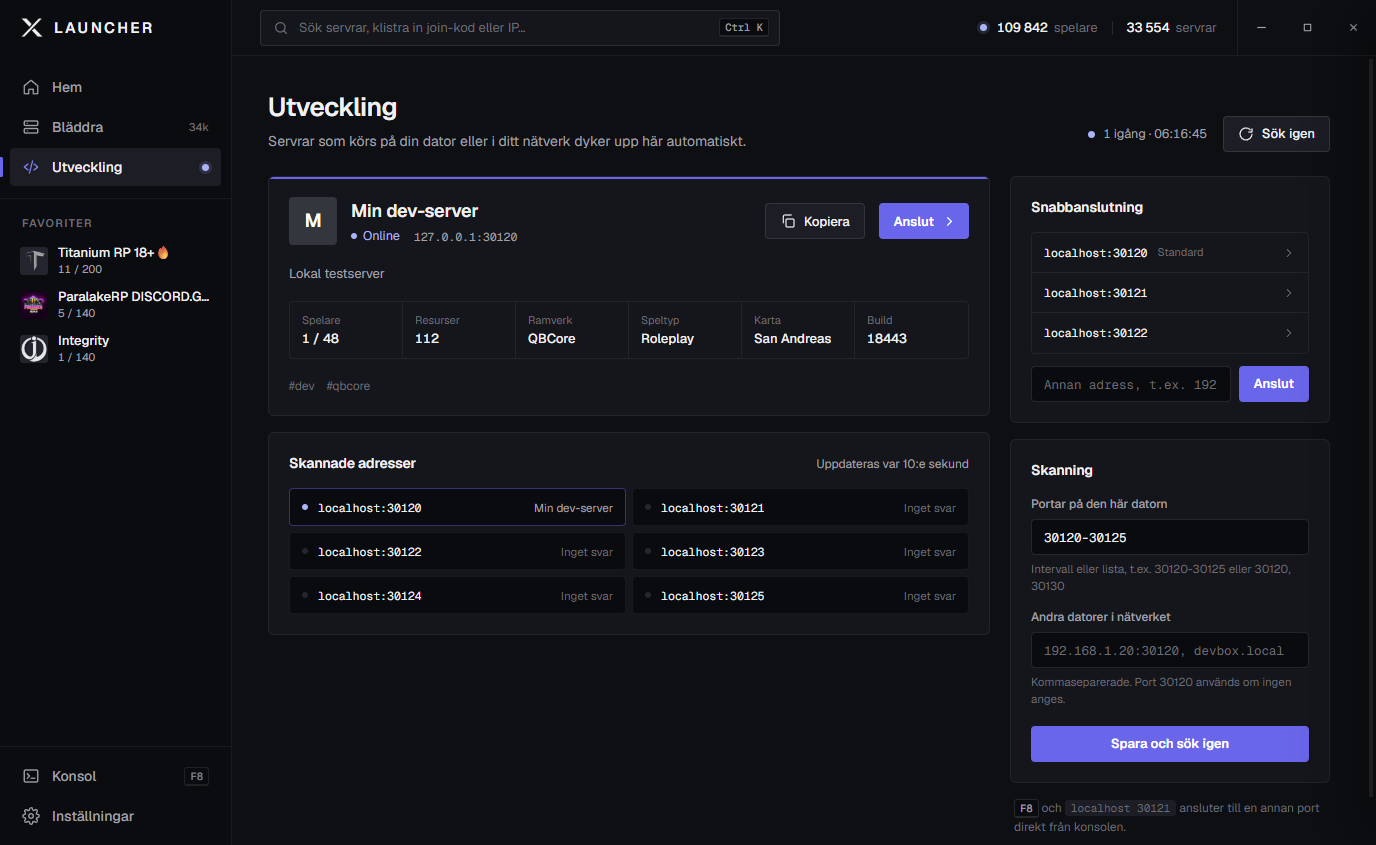Click the Integrity server avatar

34,349
